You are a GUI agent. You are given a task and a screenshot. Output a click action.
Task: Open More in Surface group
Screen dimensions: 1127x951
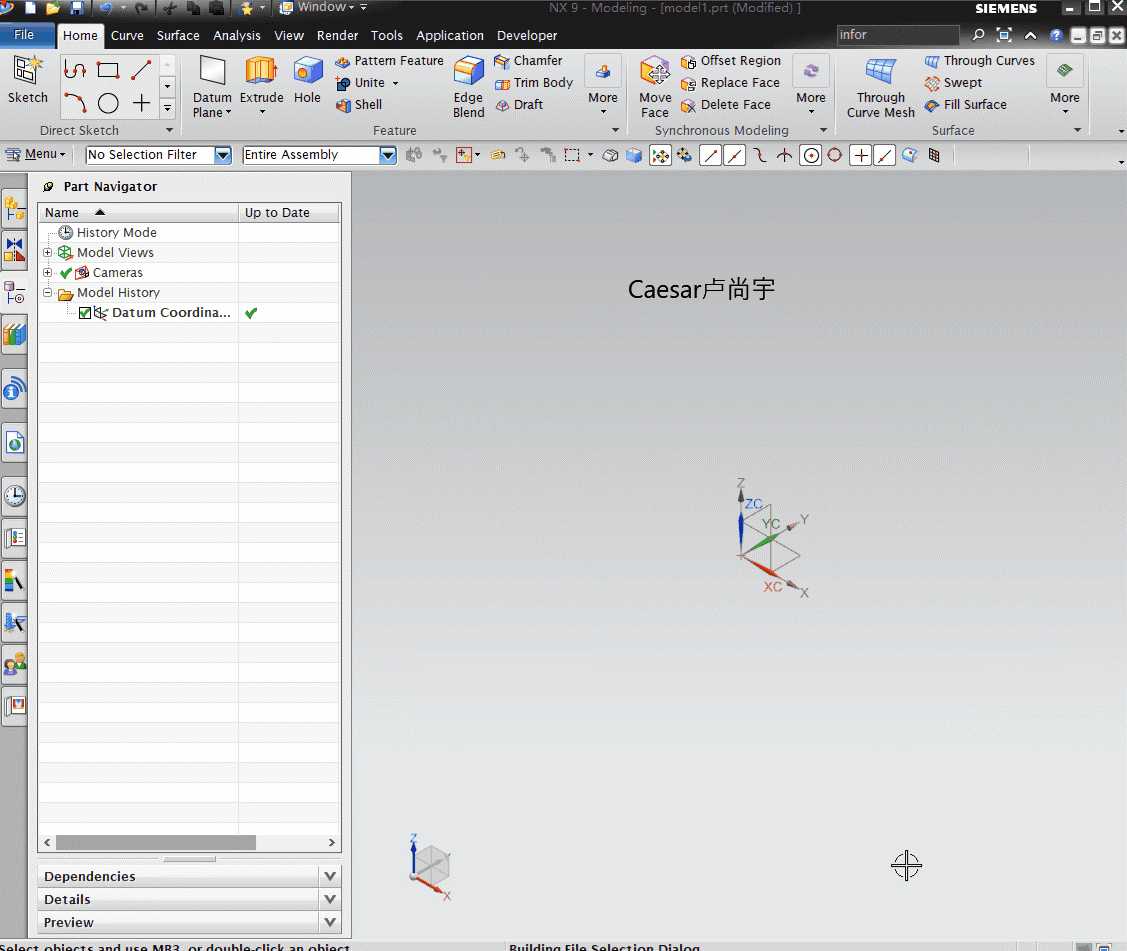click(1064, 86)
